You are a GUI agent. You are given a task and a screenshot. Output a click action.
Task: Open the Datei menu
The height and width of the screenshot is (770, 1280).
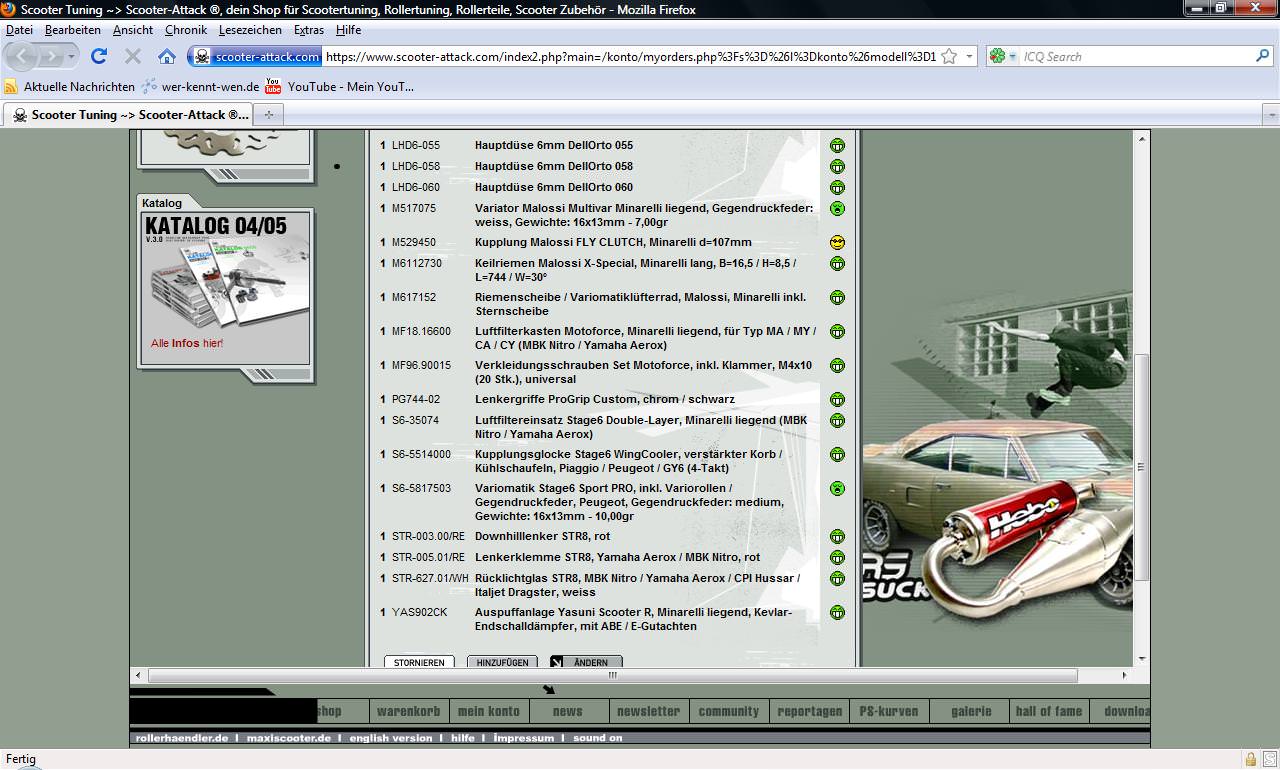19,30
